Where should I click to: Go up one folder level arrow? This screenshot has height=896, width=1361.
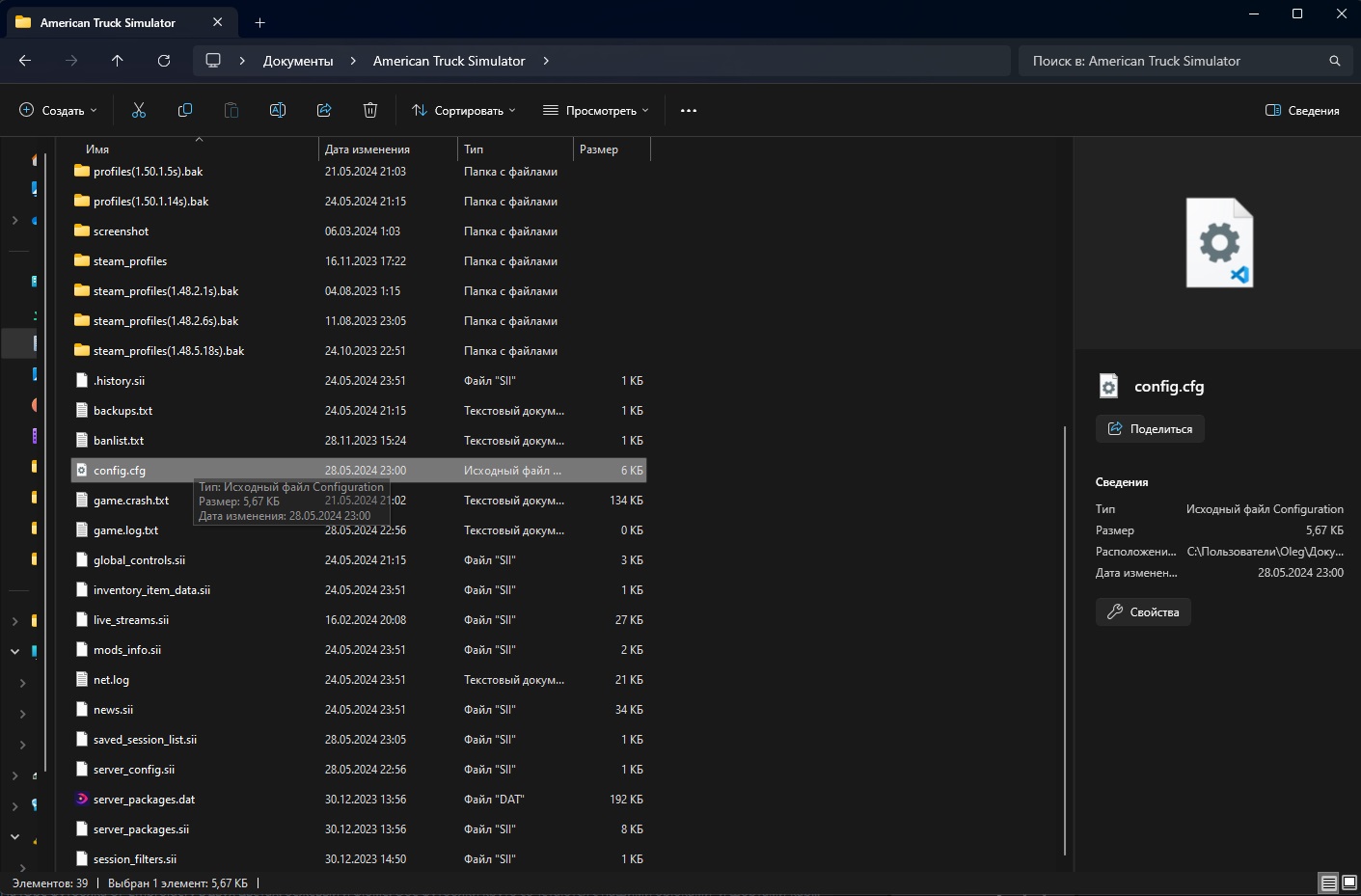click(118, 61)
